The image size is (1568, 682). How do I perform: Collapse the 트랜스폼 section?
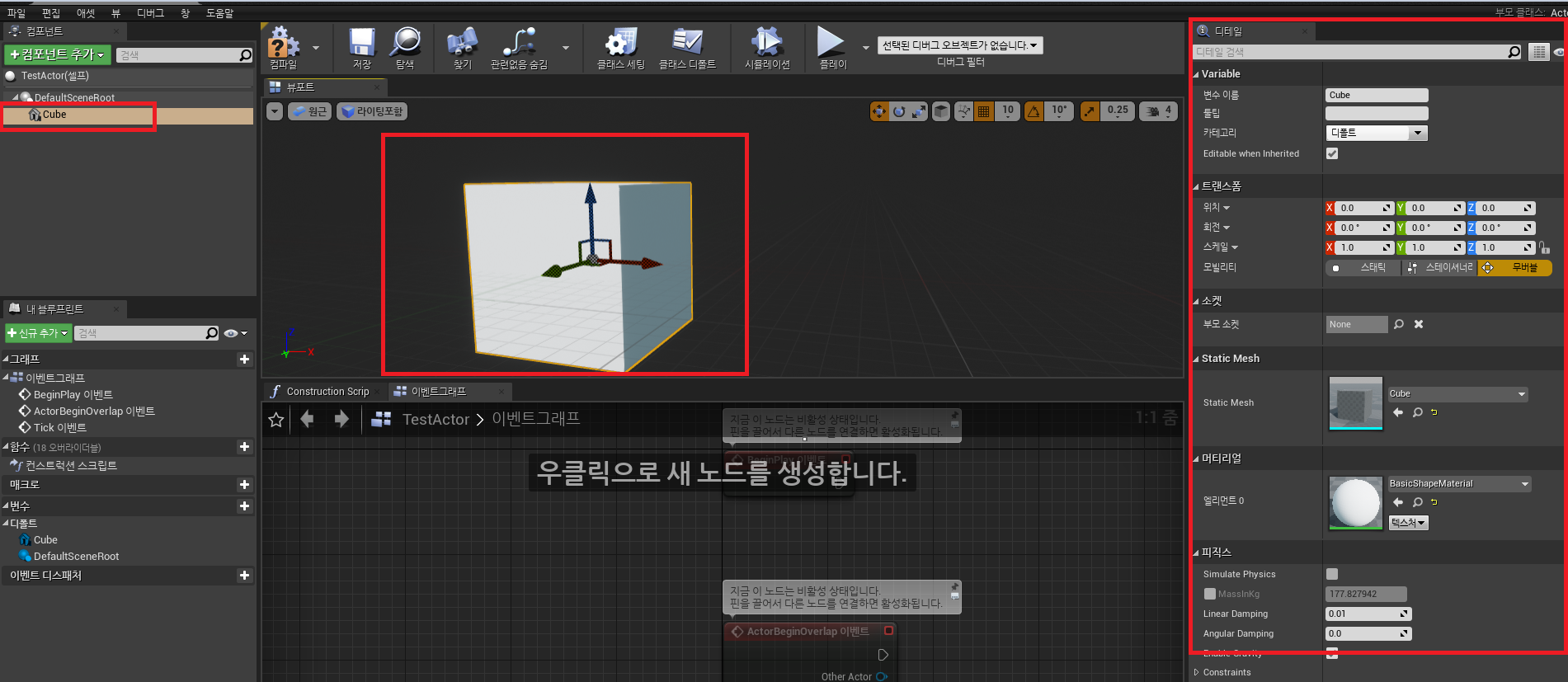1196,187
